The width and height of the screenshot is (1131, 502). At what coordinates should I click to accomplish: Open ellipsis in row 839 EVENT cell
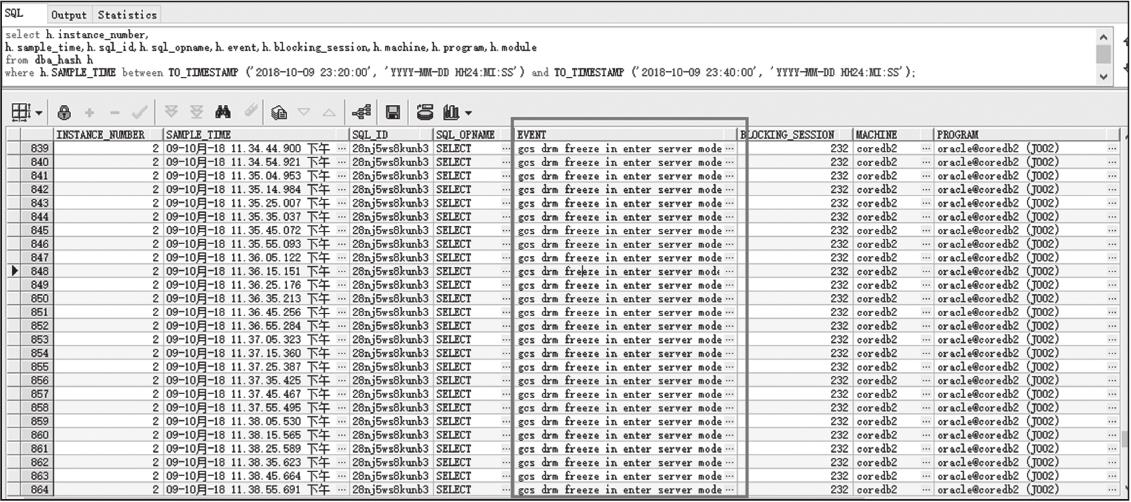(729, 148)
